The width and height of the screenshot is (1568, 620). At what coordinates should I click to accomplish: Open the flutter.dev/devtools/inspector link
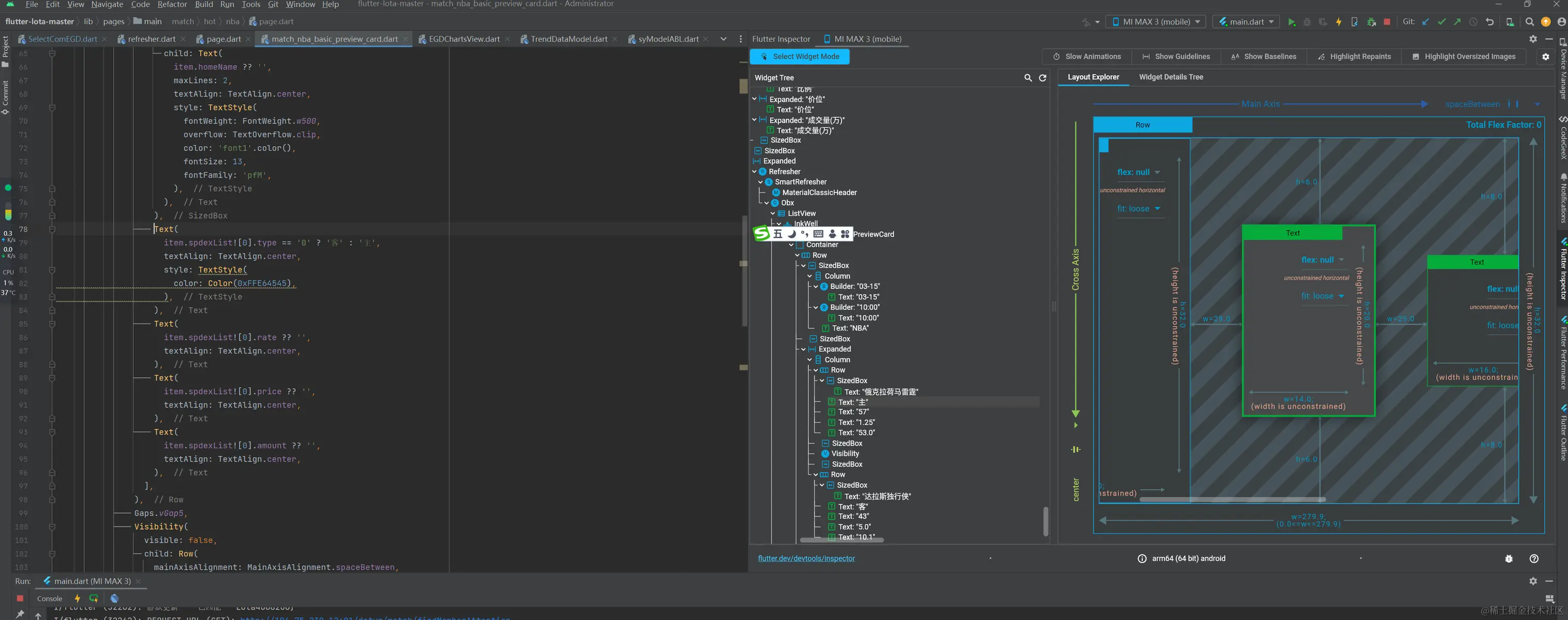point(806,558)
